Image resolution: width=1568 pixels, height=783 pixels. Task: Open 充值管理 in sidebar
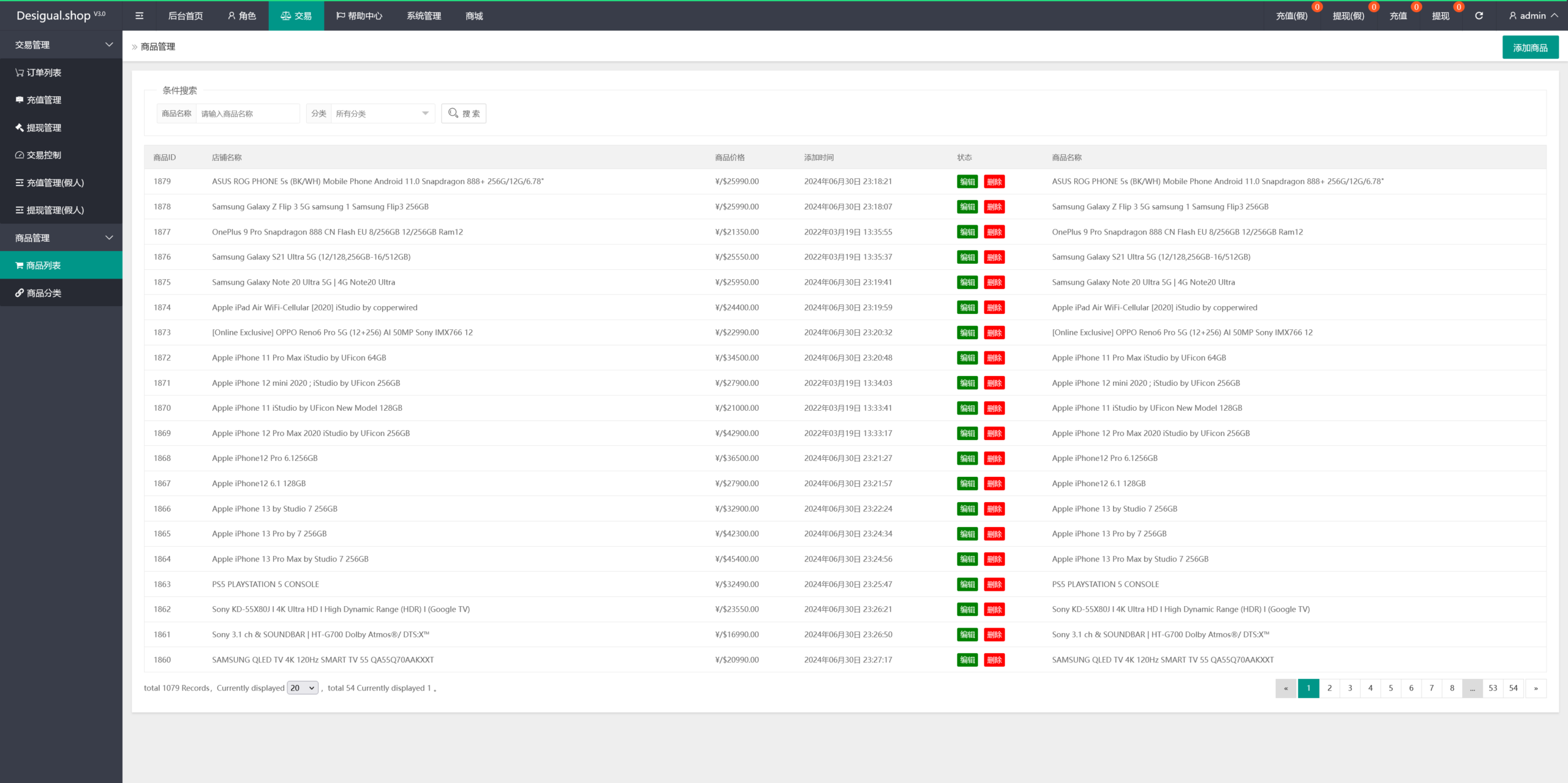[43, 100]
